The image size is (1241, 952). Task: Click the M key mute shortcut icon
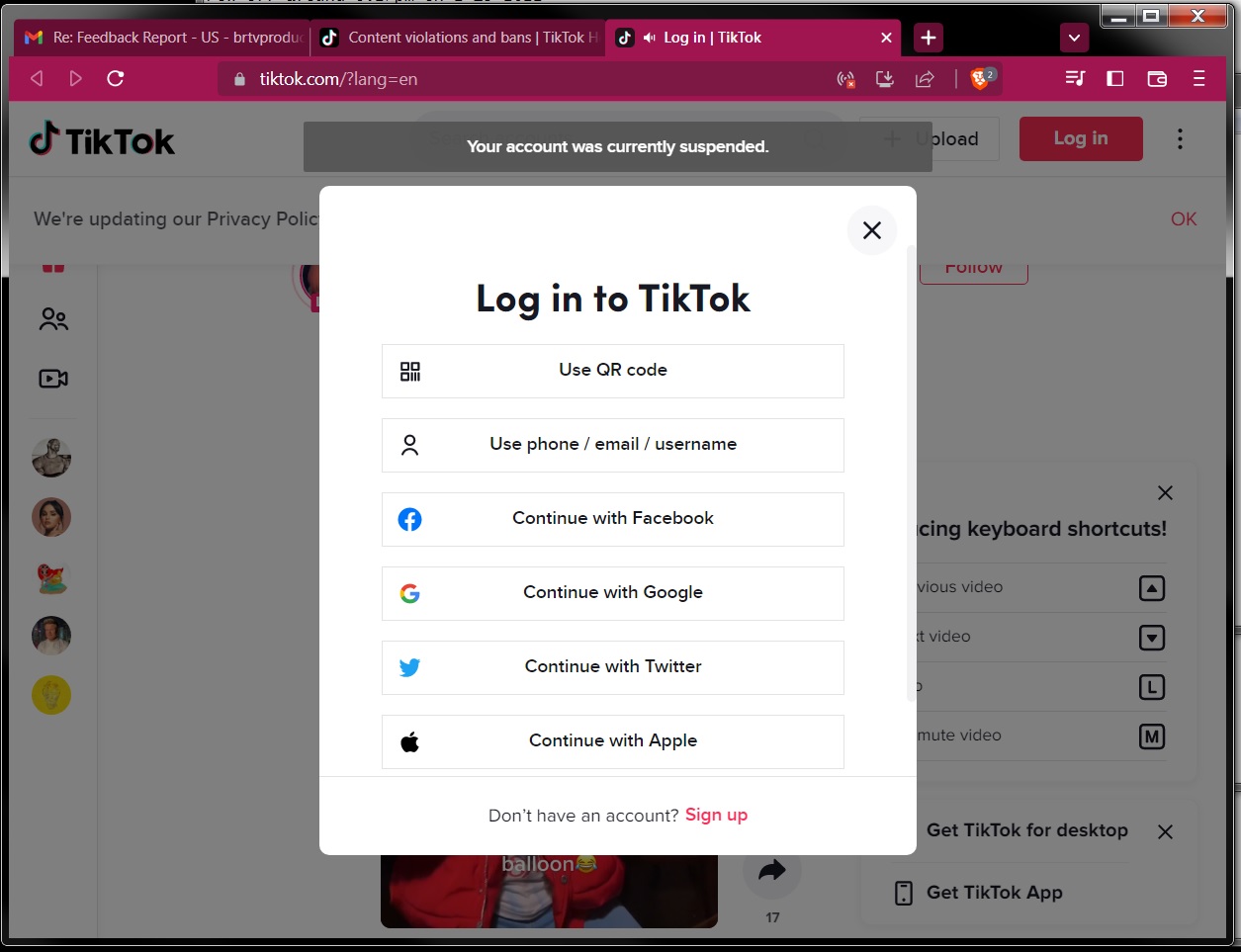[1152, 736]
